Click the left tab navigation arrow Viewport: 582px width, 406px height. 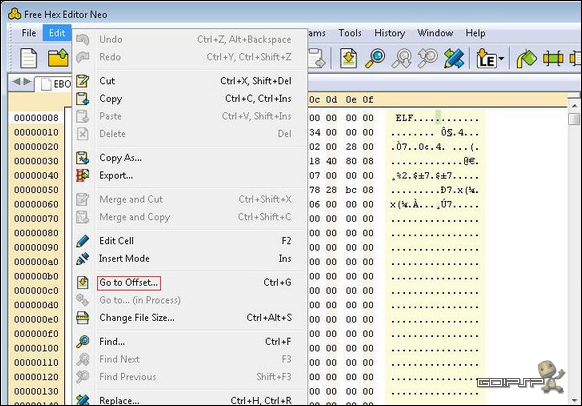point(16,82)
